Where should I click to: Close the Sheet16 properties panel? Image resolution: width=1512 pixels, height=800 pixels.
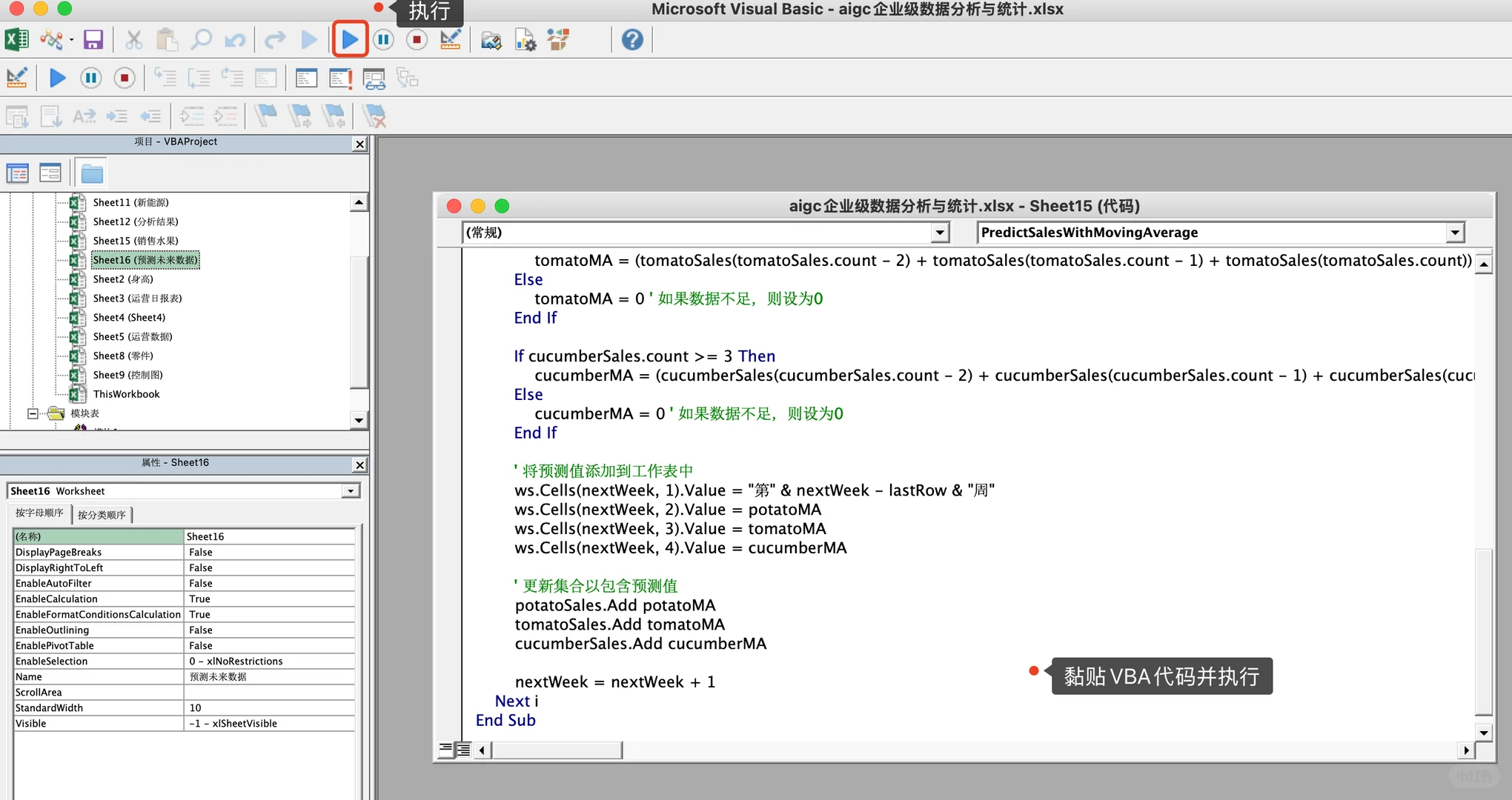click(x=360, y=464)
